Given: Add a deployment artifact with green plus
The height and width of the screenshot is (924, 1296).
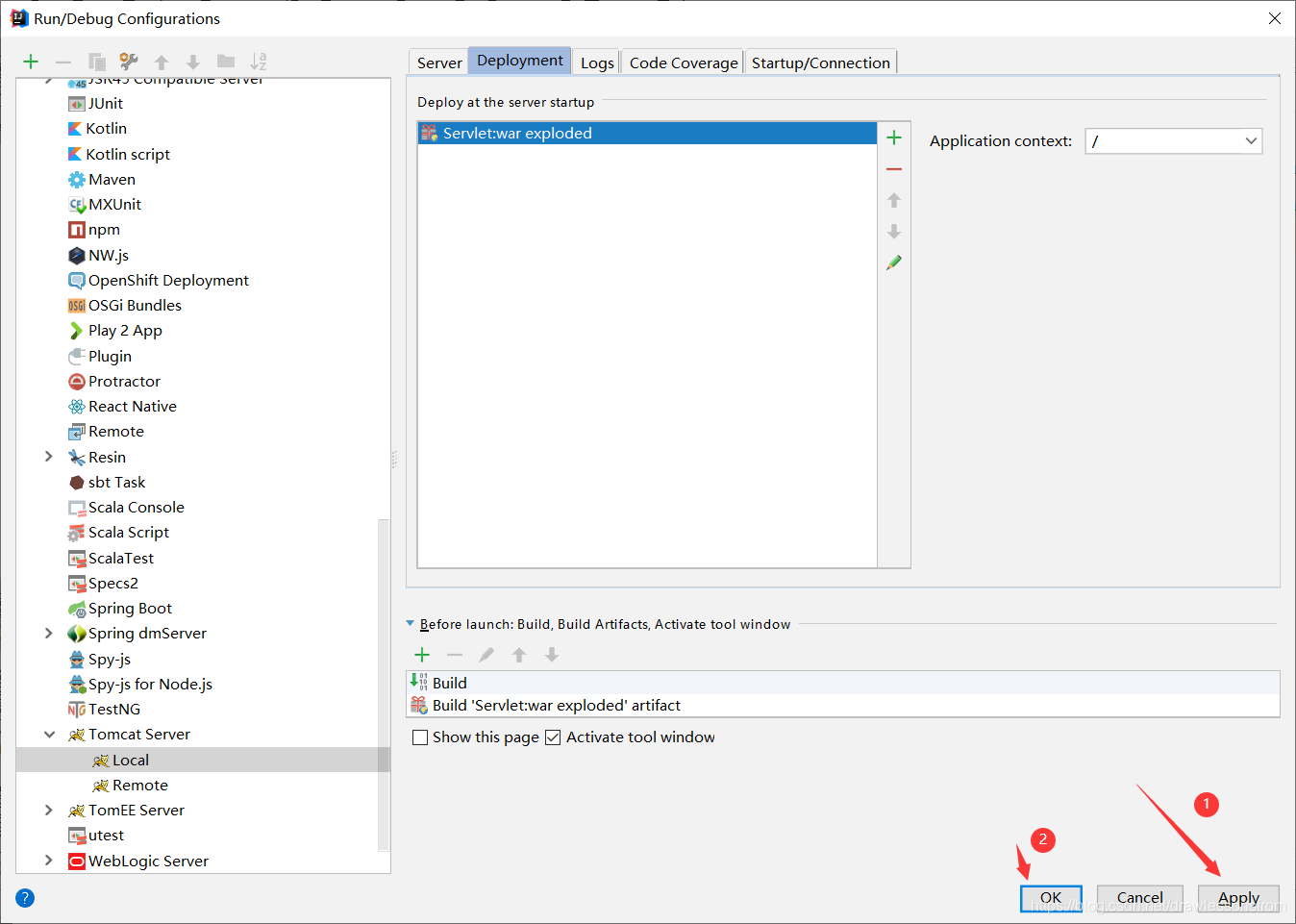Looking at the screenshot, I should [x=894, y=137].
